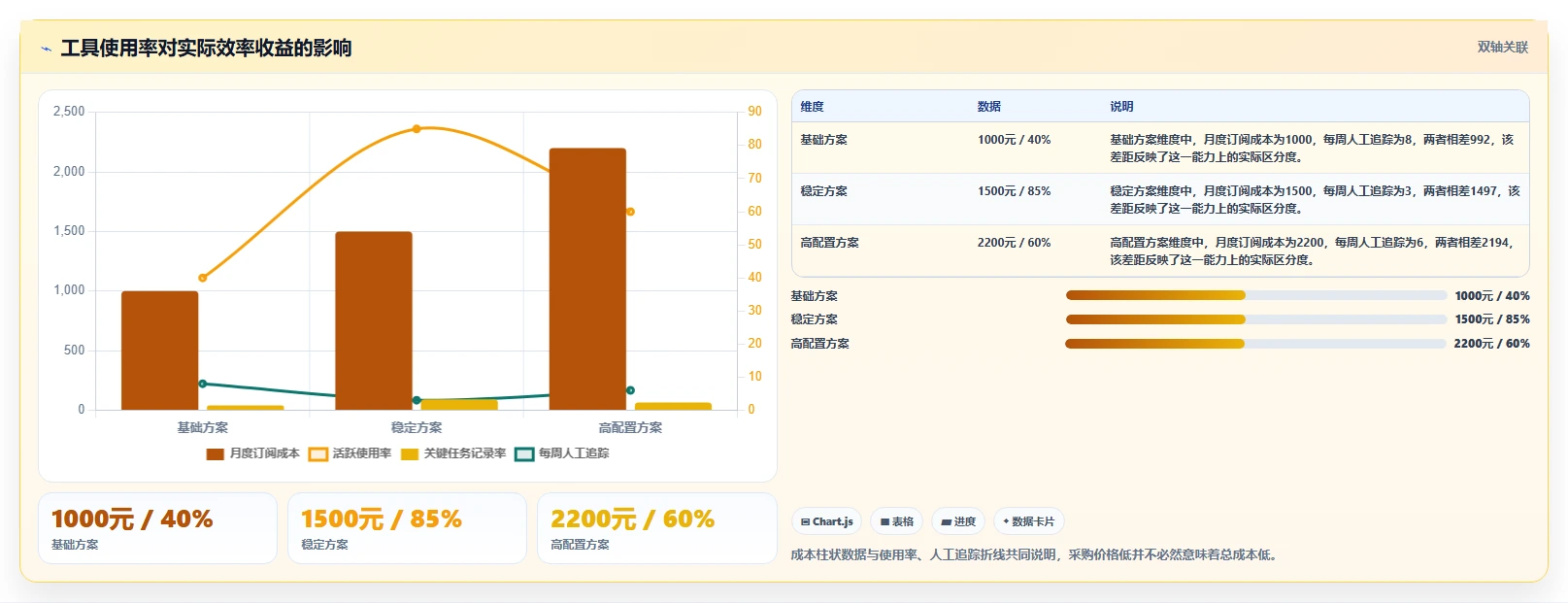Click the short yellow bar under 基础方案
1568x603 pixels.
pos(246,408)
